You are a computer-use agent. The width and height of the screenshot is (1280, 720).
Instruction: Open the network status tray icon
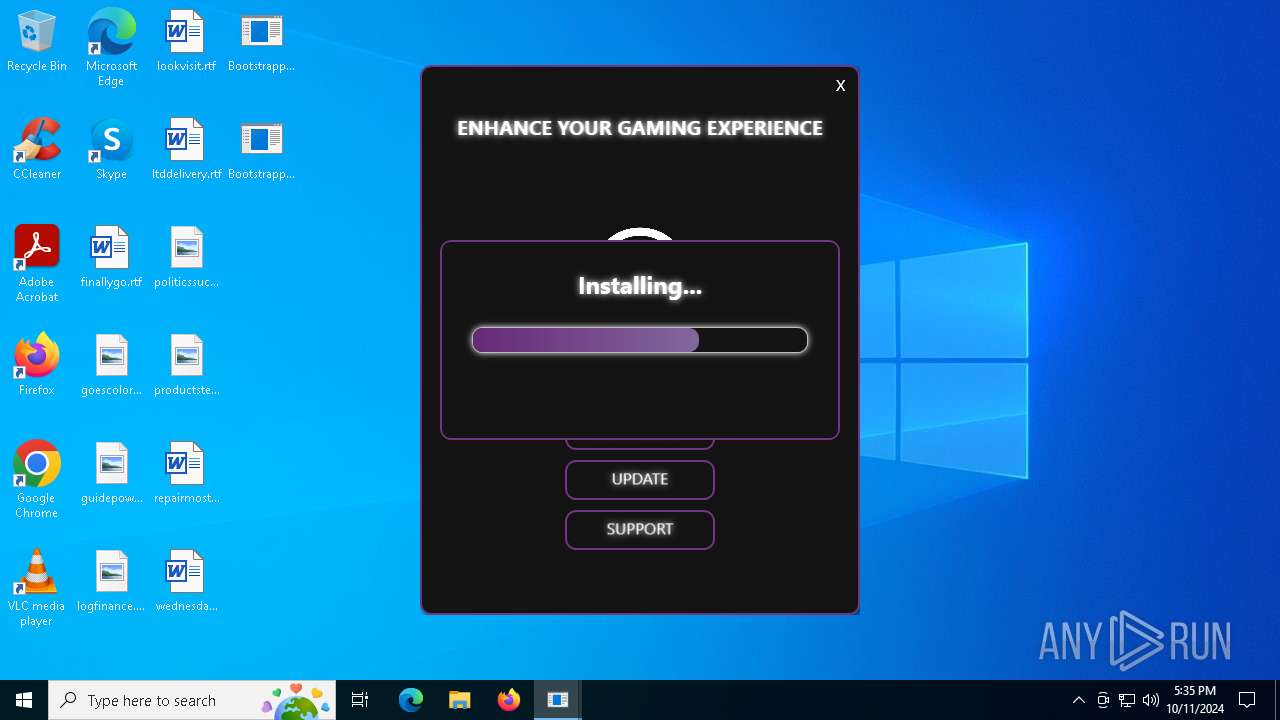[x=1127, y=700]
